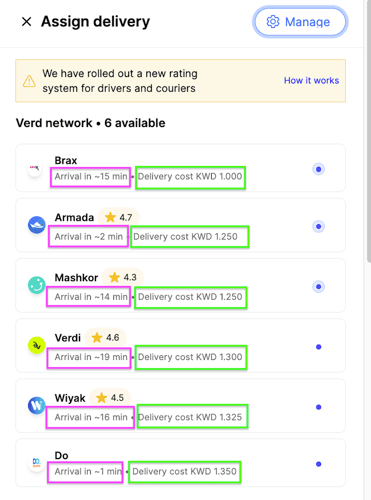Viewport: 371px width, 500px height.
Task: Click the Verdi yellow logo
Action: 36,345
